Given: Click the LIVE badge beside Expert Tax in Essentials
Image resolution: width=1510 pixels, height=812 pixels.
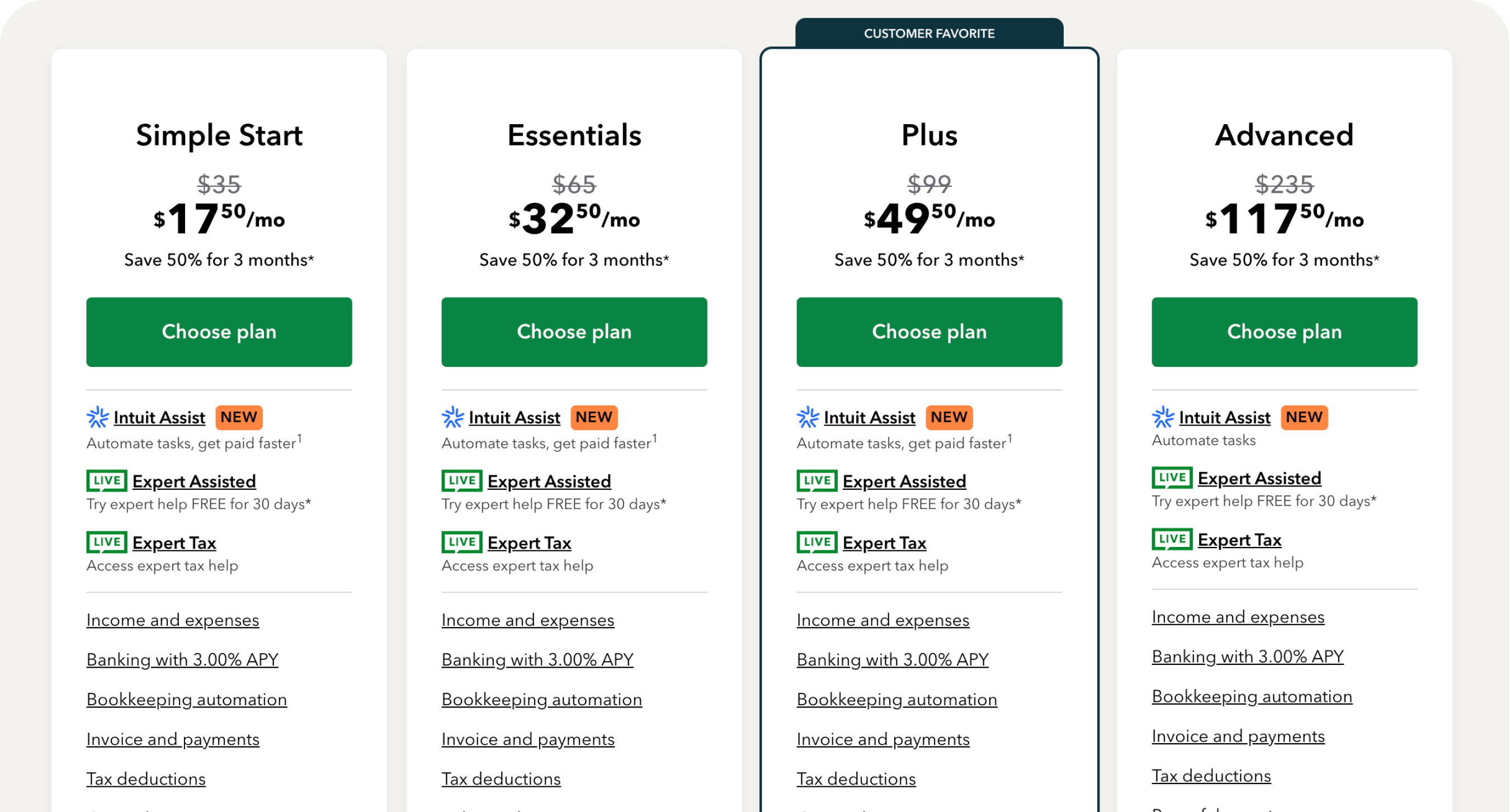Looking at the screenshot, I should (462, 542).
